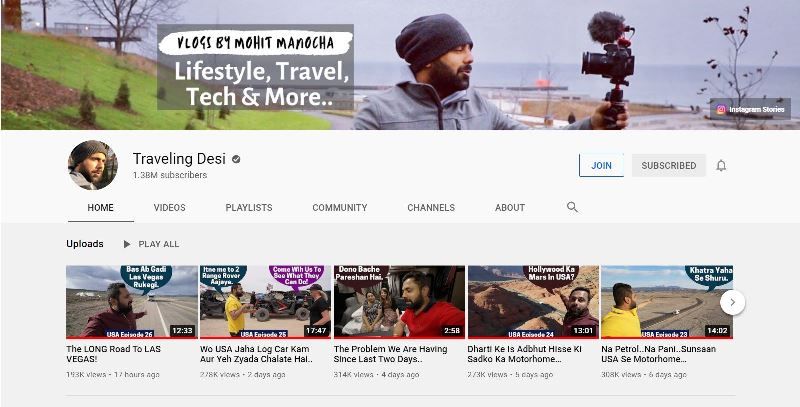Click the Uploads section heading
Screen dimensions: 800x407
[x=85, y=244]
